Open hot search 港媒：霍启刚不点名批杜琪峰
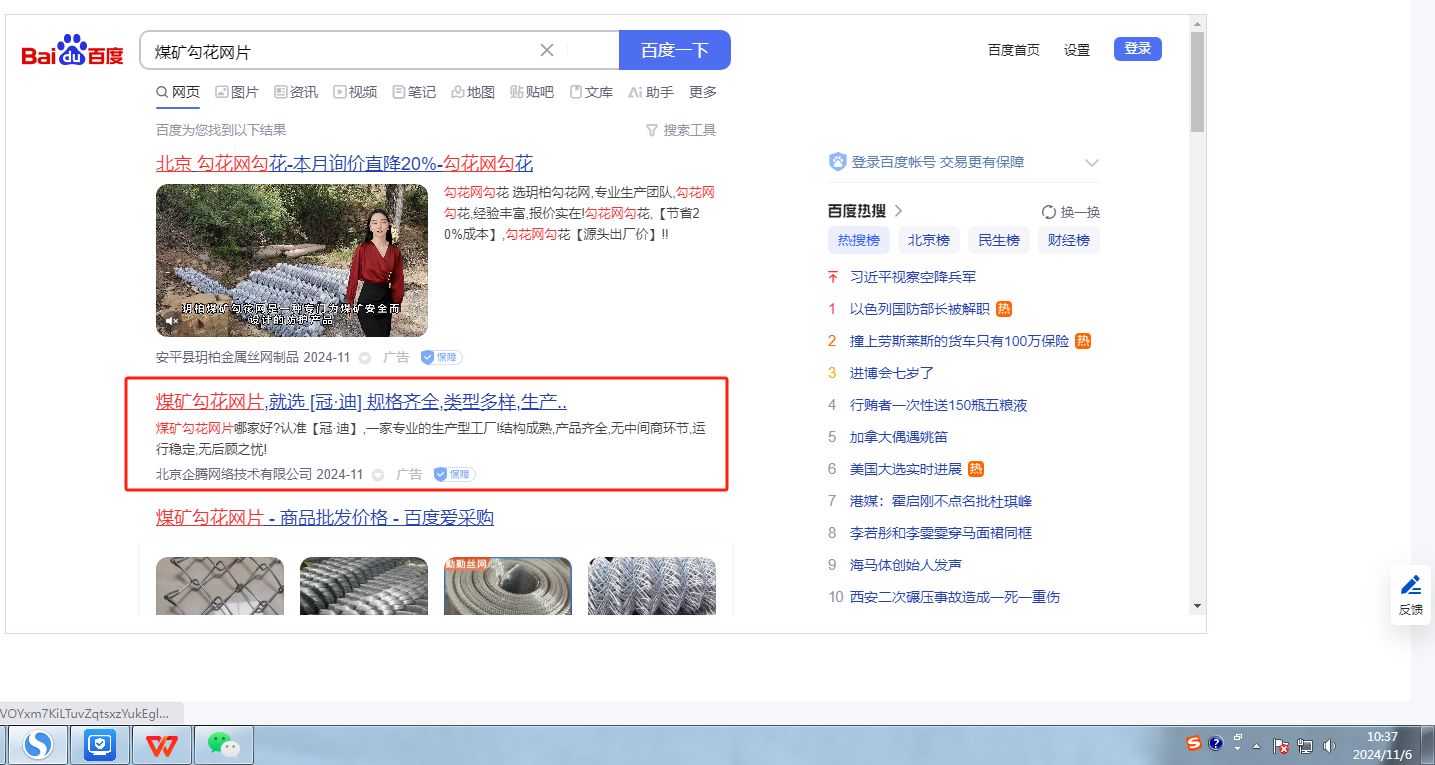Screen dimensions: 1435x765 click(x=941, y=501)
